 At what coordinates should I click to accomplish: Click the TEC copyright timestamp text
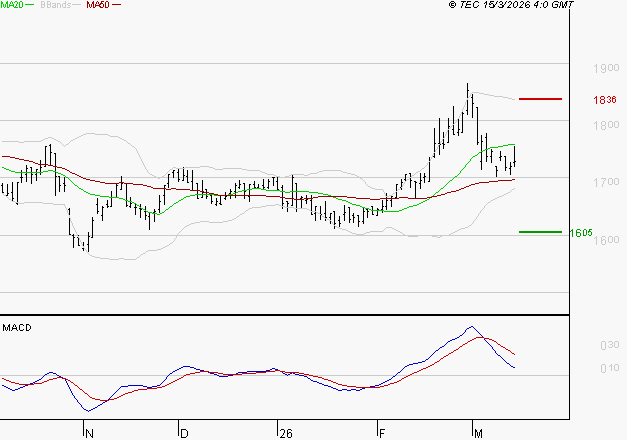(511, 5)
